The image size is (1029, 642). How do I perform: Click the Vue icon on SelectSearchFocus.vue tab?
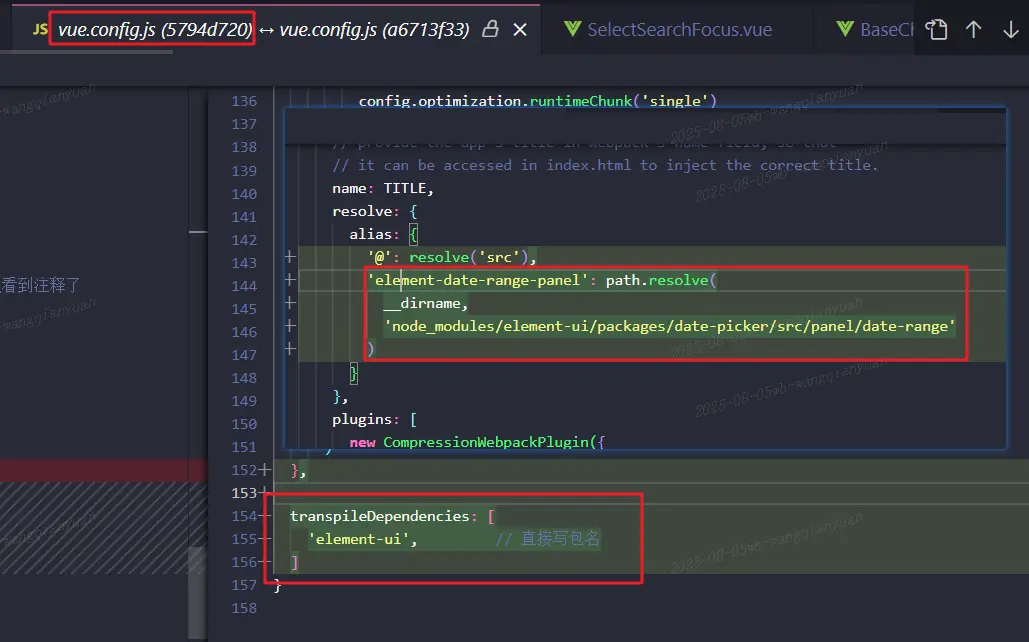tap(572, 29)
